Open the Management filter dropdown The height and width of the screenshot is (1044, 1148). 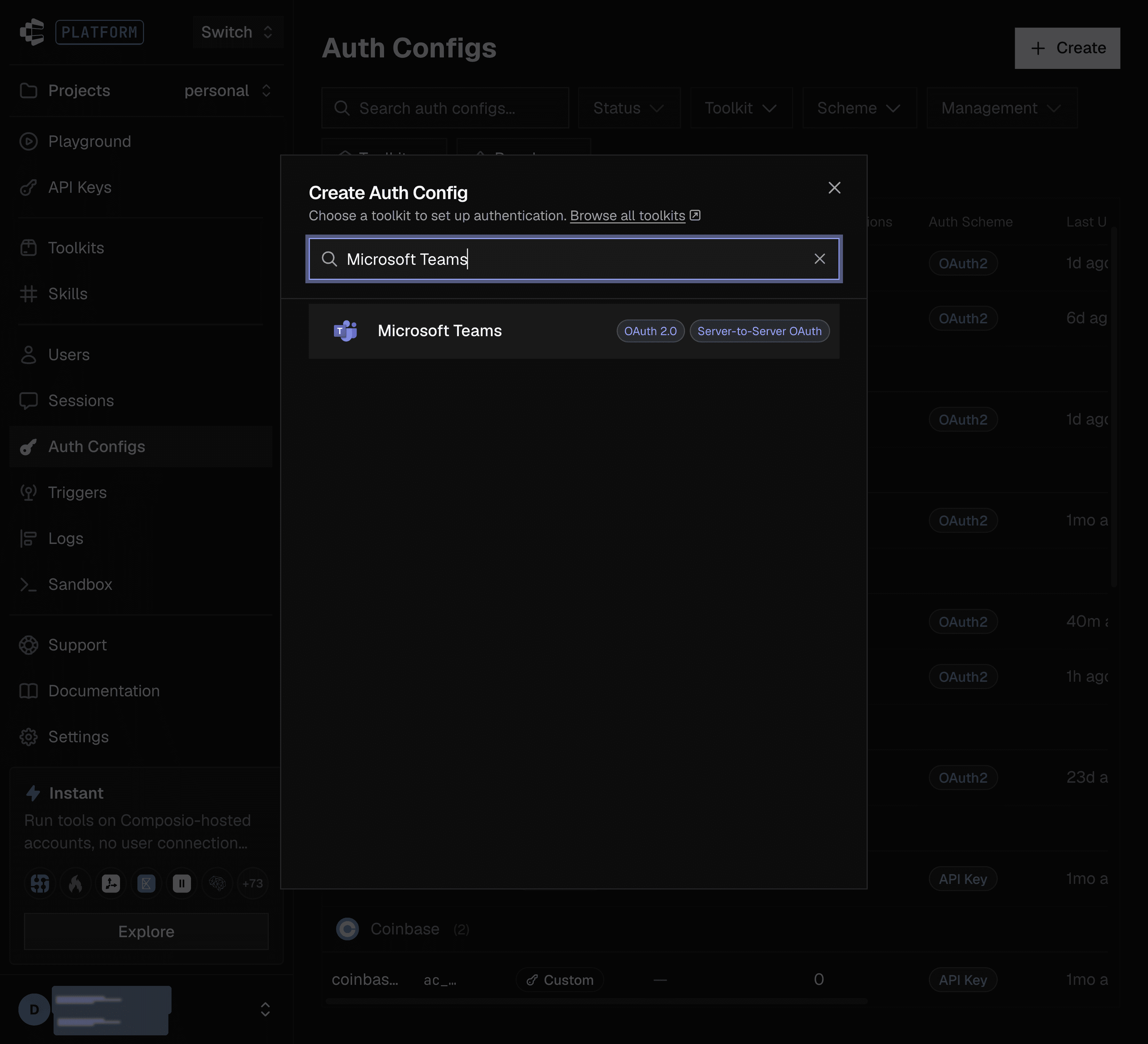pos(1002,108)
